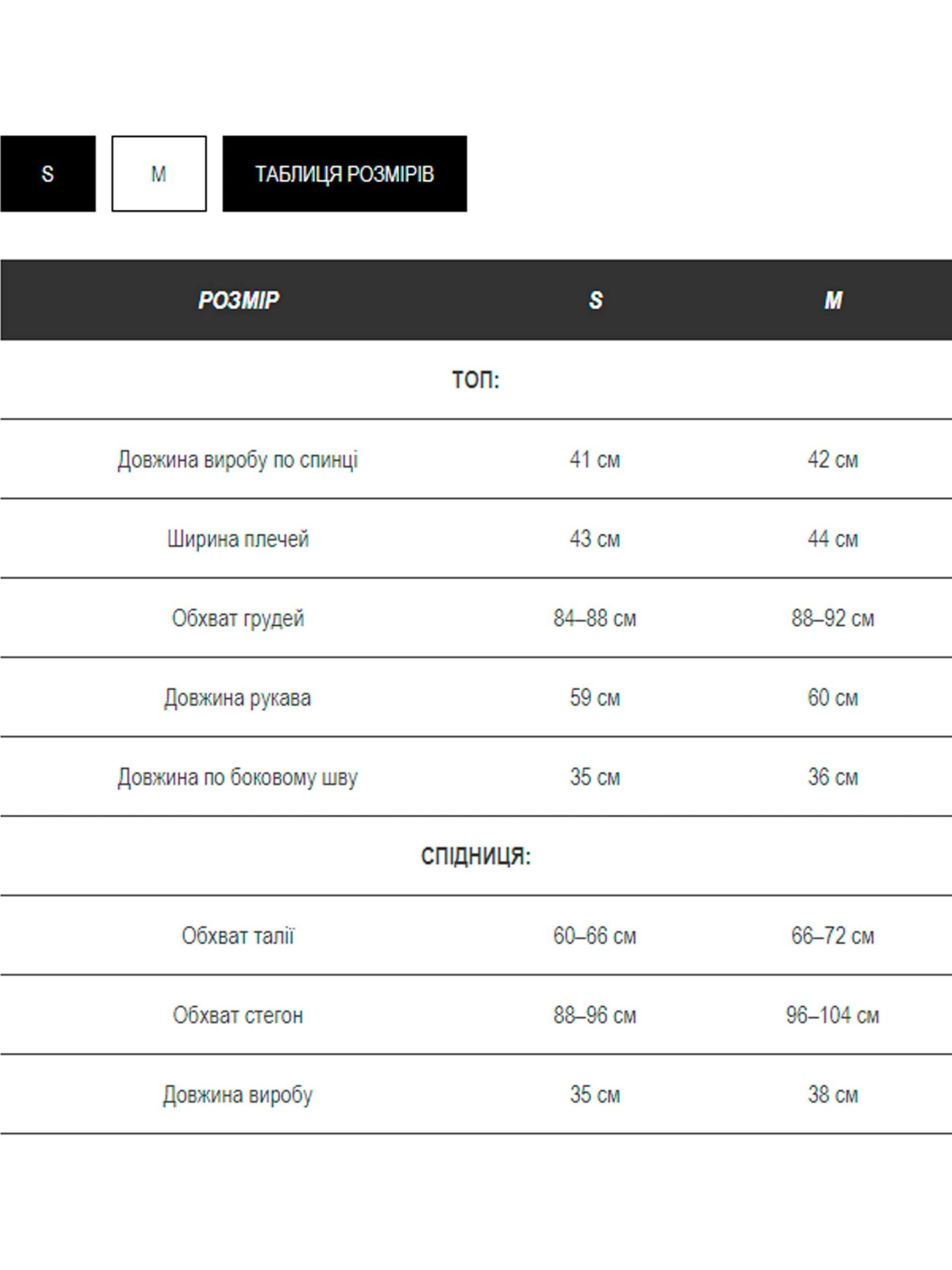Click the 84–88 см chest value
The width and height of the screenshot is (952, 1270).
point(595,619)
